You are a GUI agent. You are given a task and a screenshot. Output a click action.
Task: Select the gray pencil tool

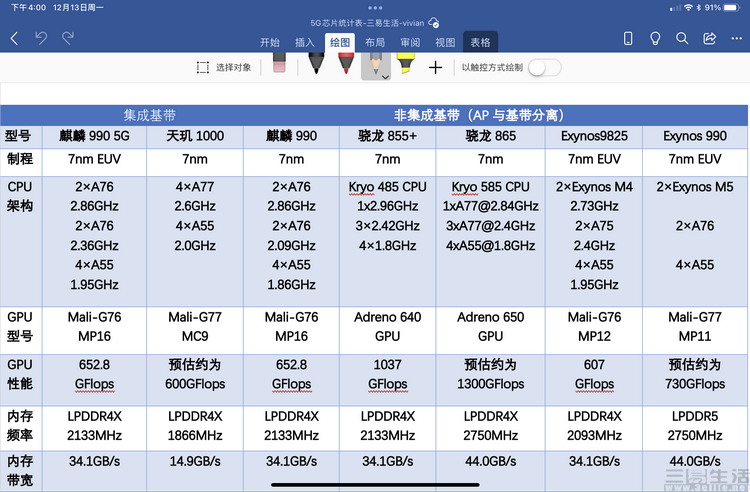coord(376,65)
